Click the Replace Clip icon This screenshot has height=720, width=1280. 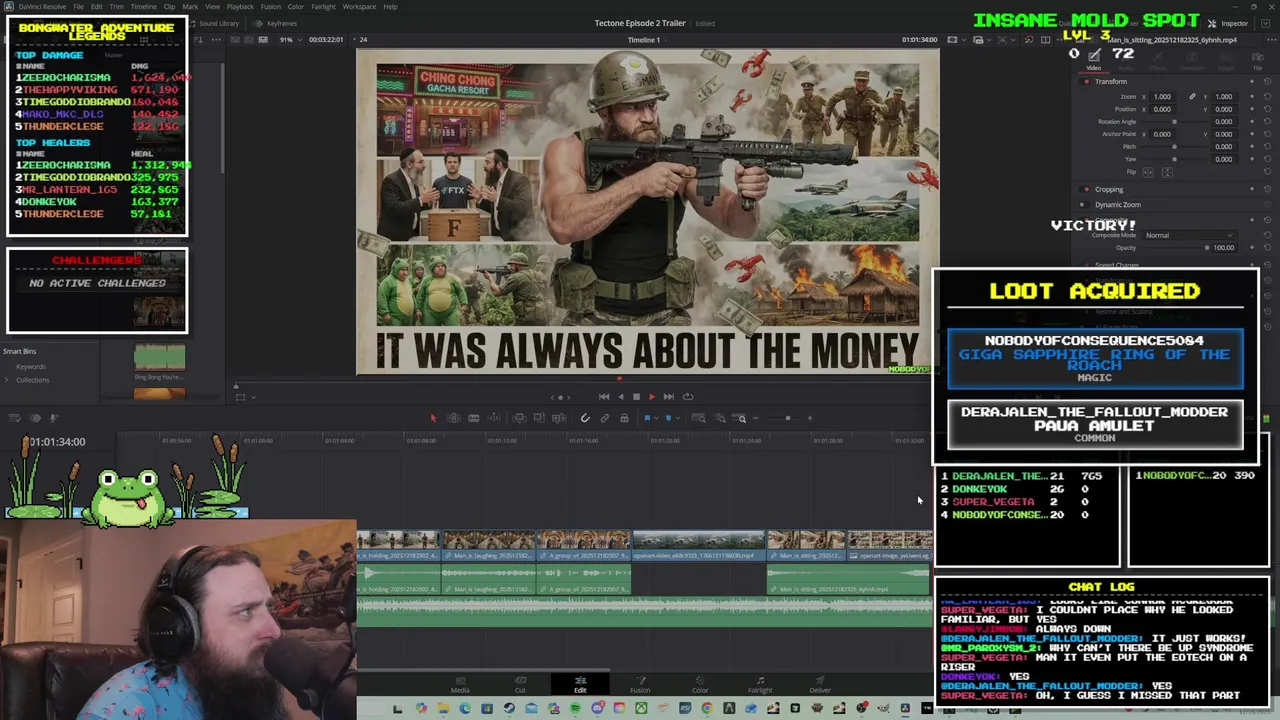559,418
